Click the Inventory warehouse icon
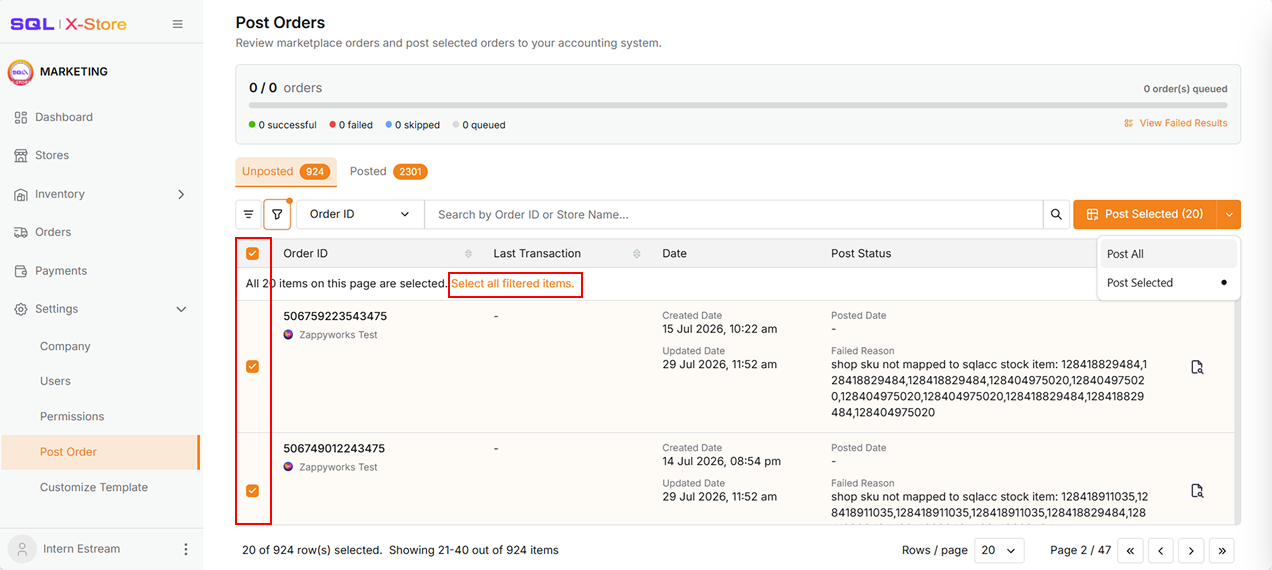The image size is (1272, 570). click(21, 194)
